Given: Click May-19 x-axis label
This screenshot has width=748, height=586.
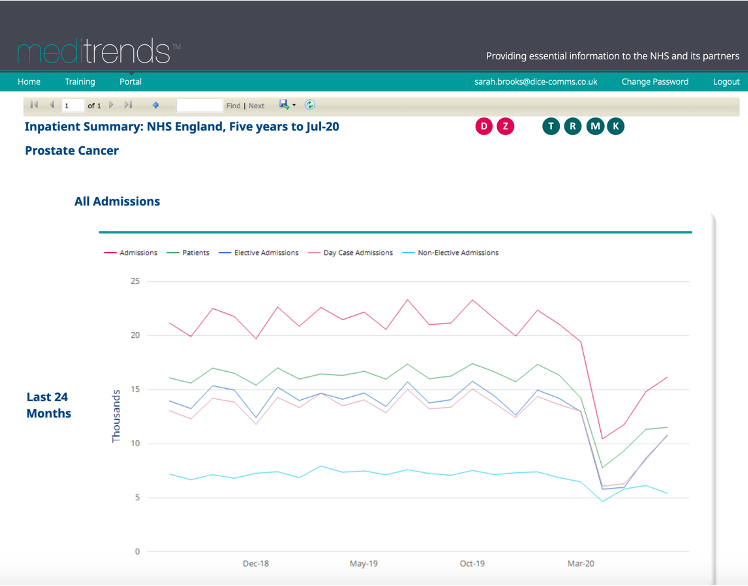Looking at the screenshot, I should [364, 564].
